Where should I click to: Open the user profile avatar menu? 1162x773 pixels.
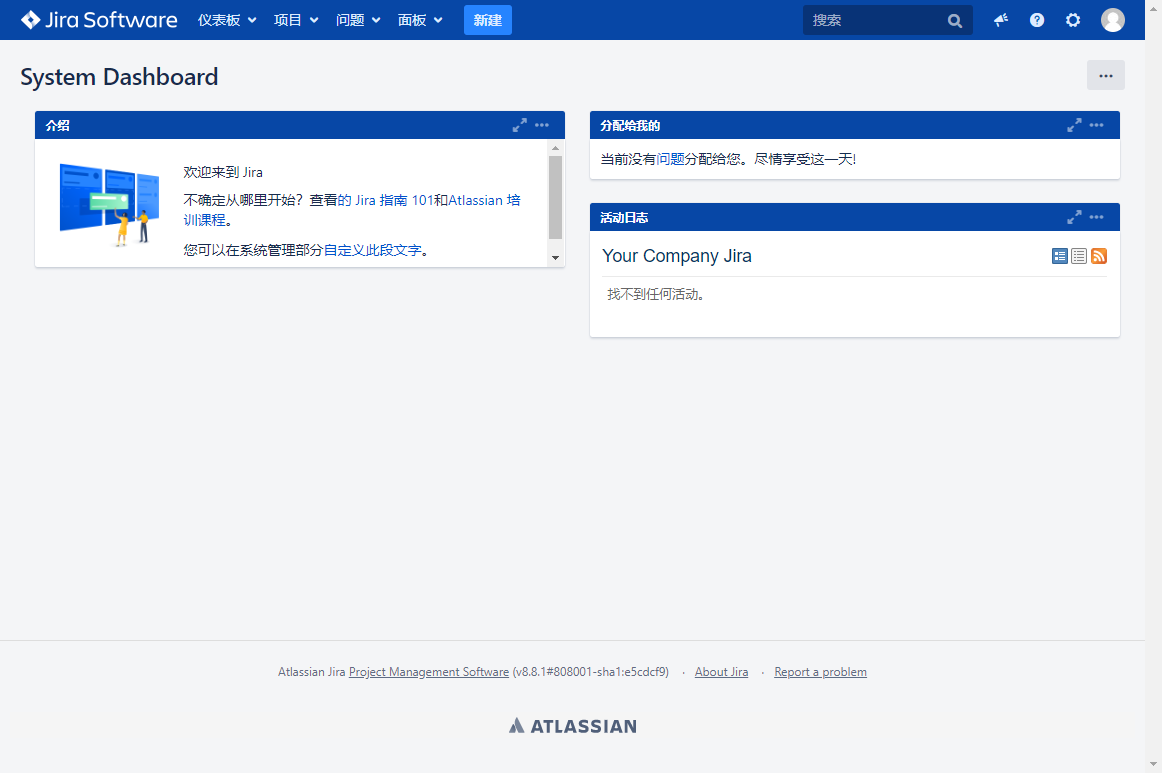point(1112,20)
